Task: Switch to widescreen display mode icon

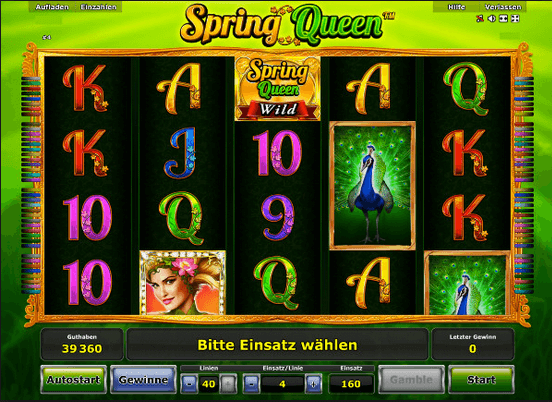Action: point(503,19)
